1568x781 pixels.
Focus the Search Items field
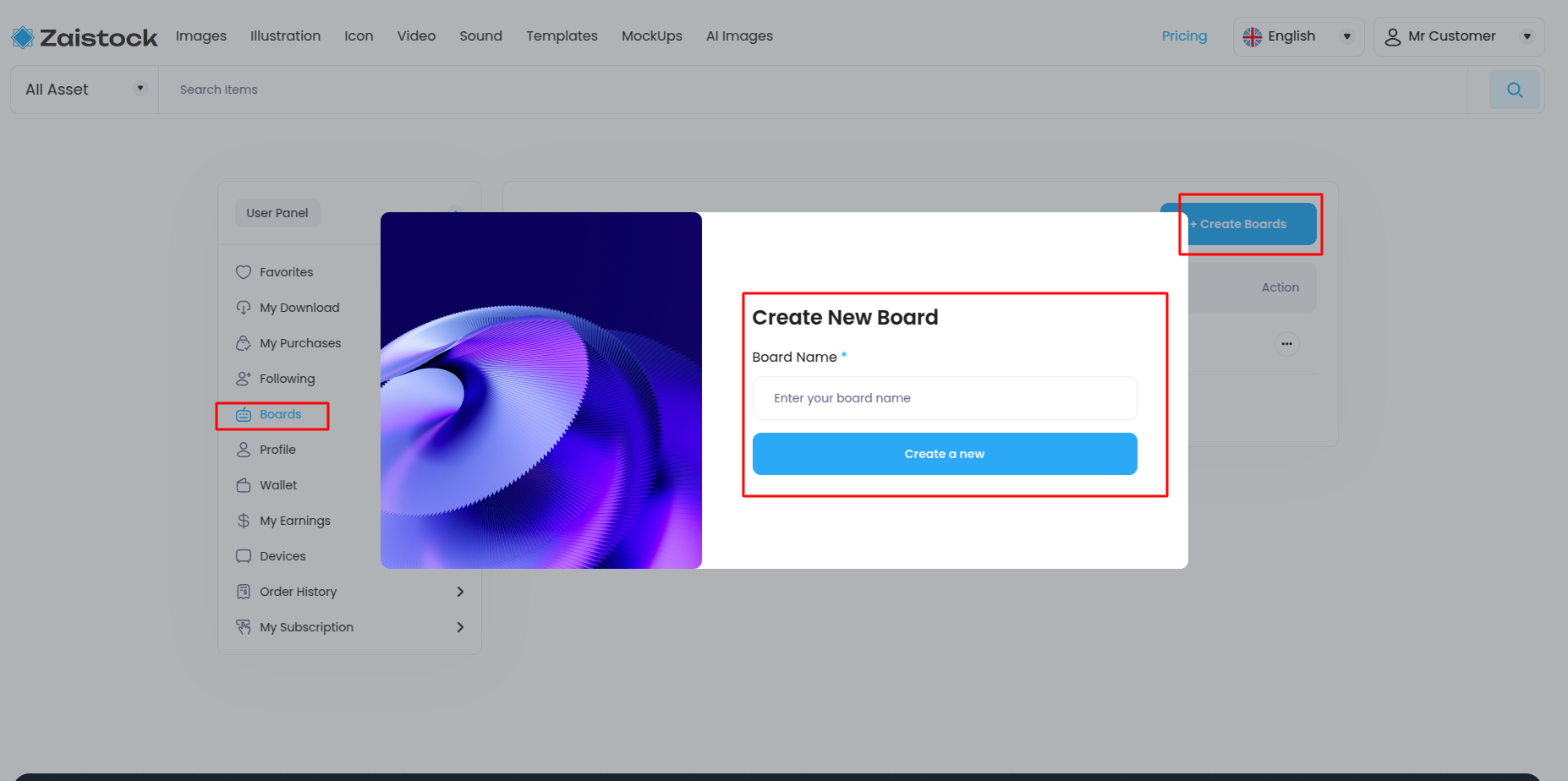(x=812, y=90)
